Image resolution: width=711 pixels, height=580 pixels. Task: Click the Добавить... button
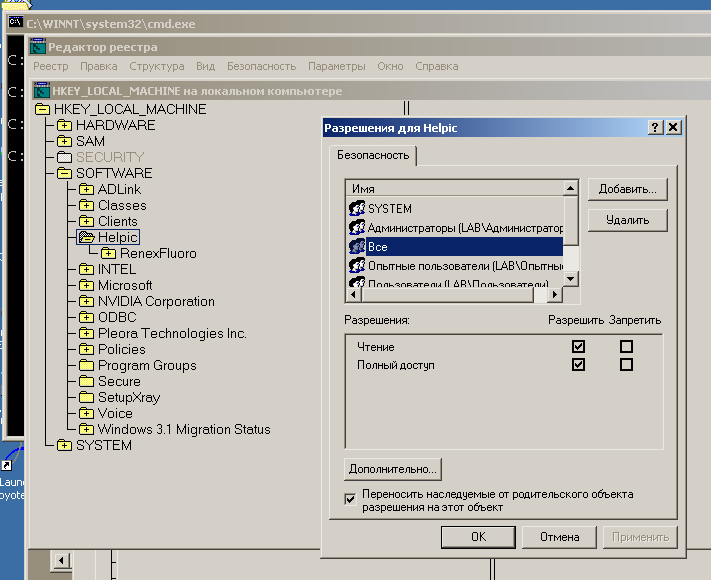pyautogui.click(x=627, y=189)
